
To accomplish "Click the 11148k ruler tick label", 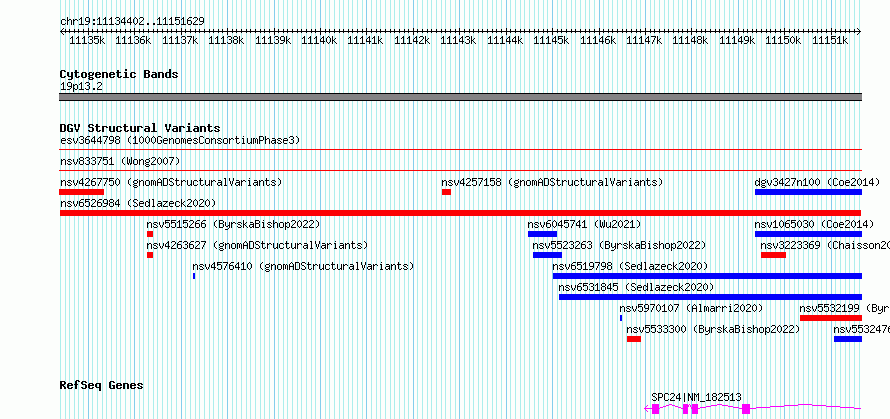I will tap(690, 41).
